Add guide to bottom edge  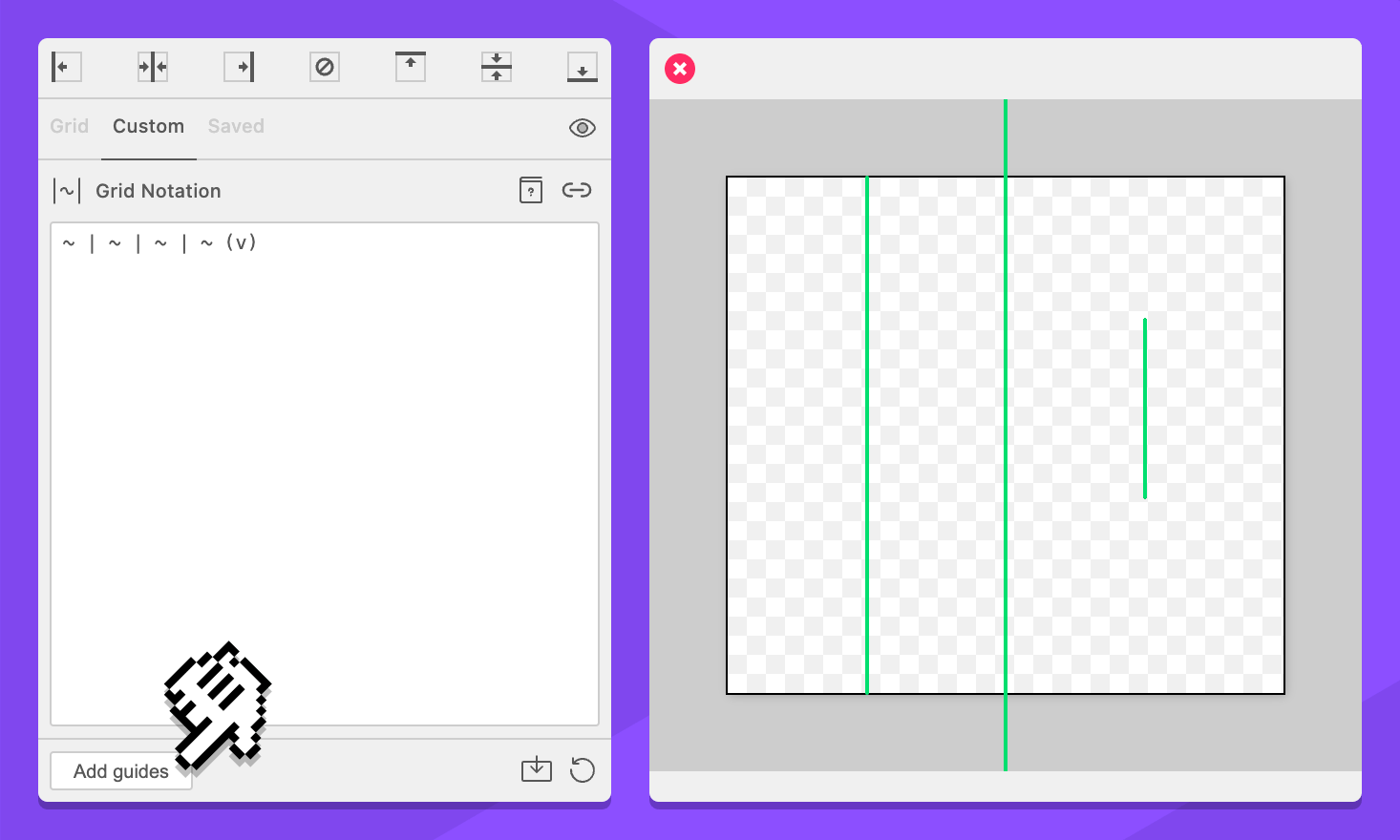point(583,67)
